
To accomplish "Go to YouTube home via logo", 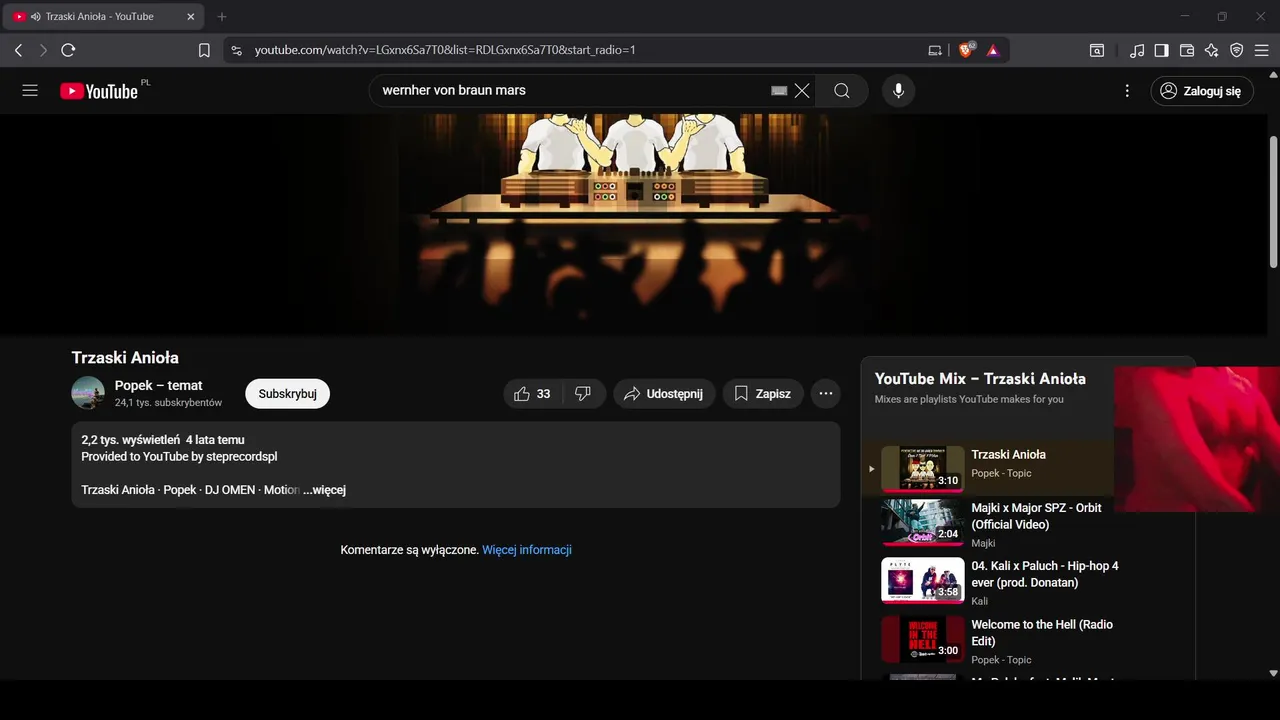I will pos(98,91).
